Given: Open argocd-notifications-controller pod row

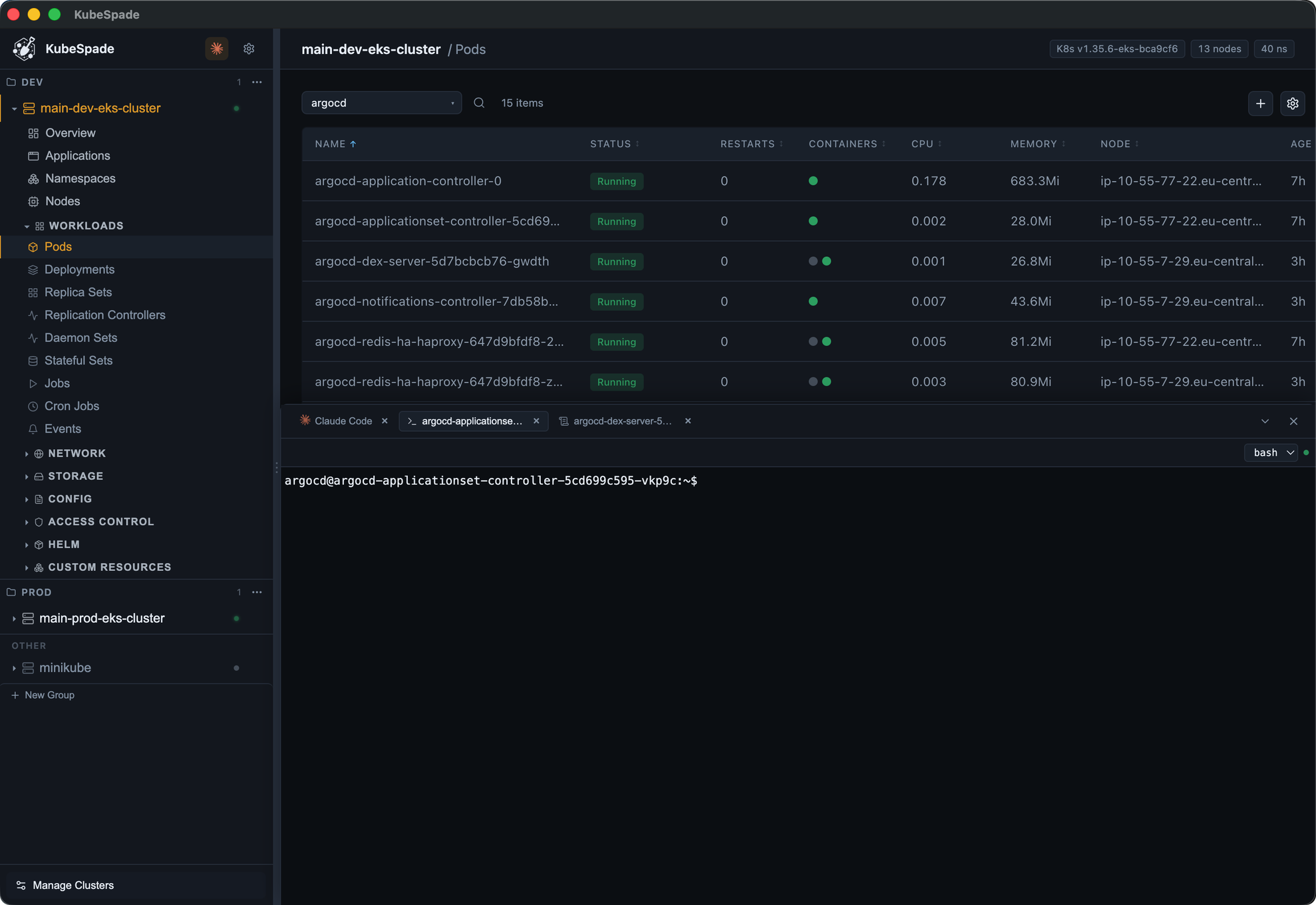Looking at the screenshot, I should pyautogui.click(x=808, y=301).
